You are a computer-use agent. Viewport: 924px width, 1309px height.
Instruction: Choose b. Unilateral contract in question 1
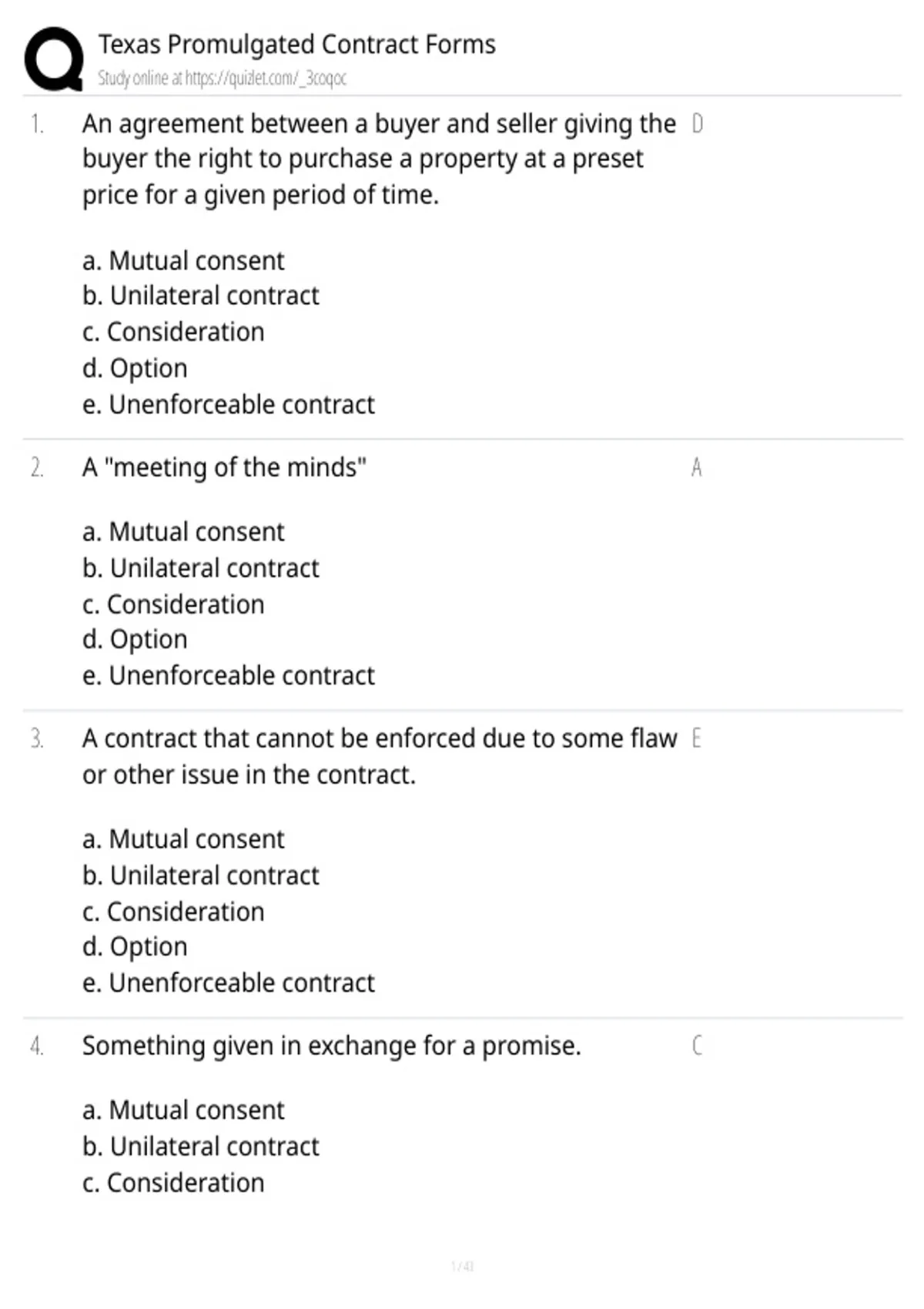[200, 296]
